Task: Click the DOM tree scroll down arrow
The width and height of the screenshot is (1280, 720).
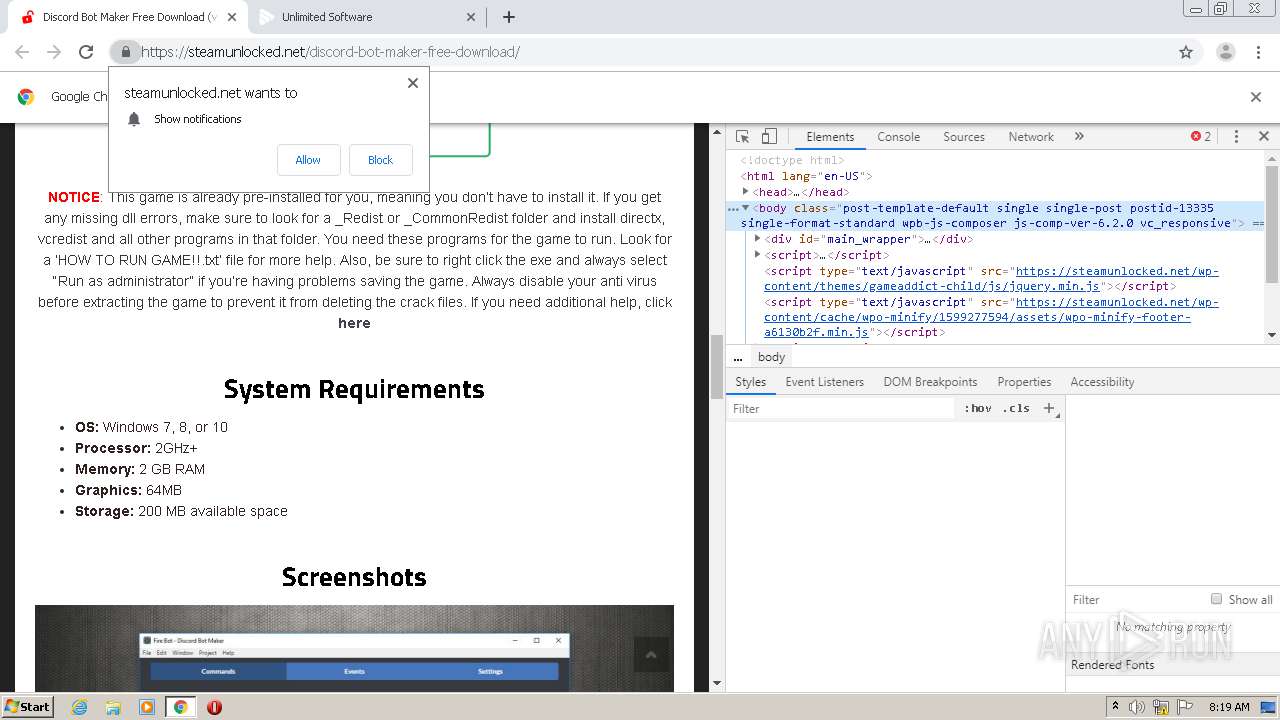Action: pos(1272,335)
